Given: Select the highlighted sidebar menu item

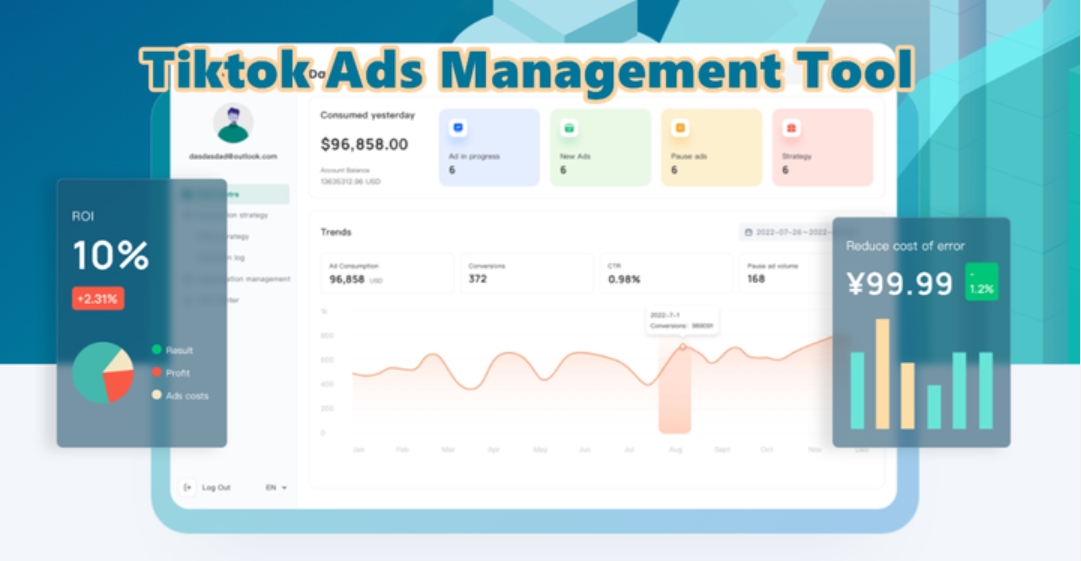Looking at the screenshot, I should [234, 194].
